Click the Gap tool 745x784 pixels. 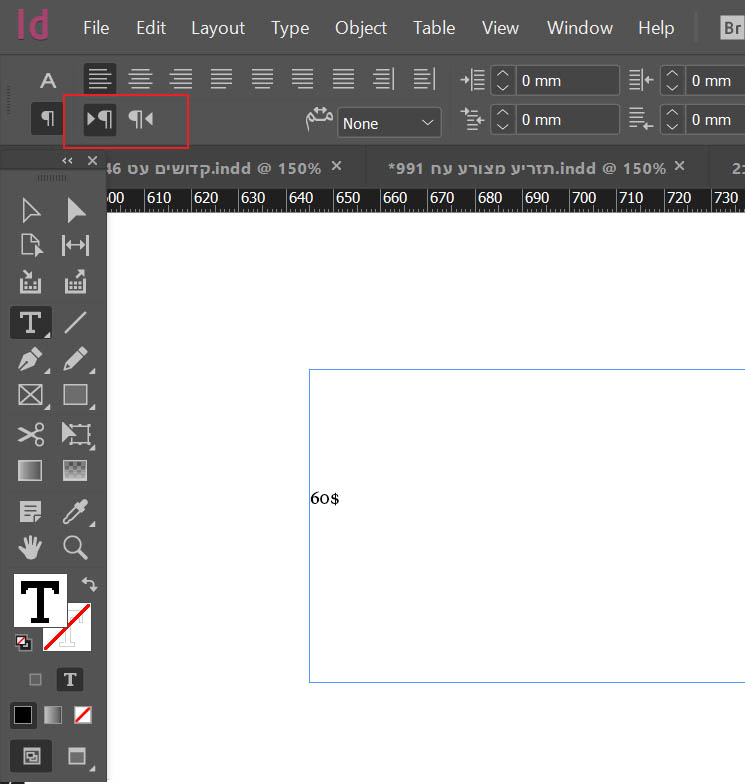76,245
